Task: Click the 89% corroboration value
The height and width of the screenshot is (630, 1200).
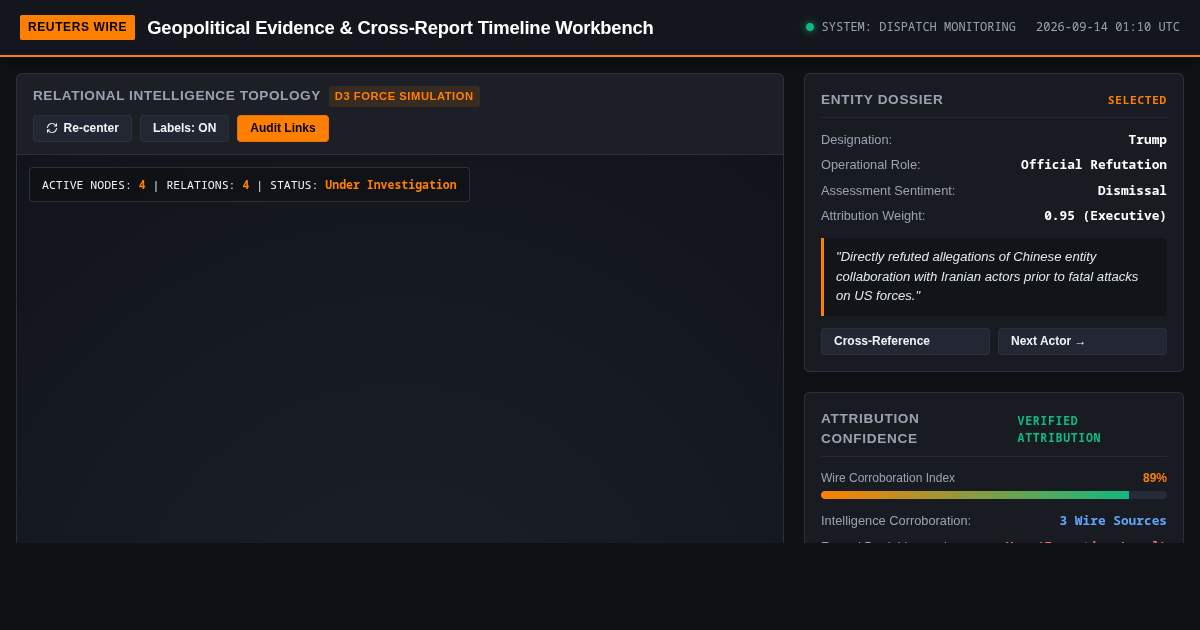Action: tap(1155, 478)
